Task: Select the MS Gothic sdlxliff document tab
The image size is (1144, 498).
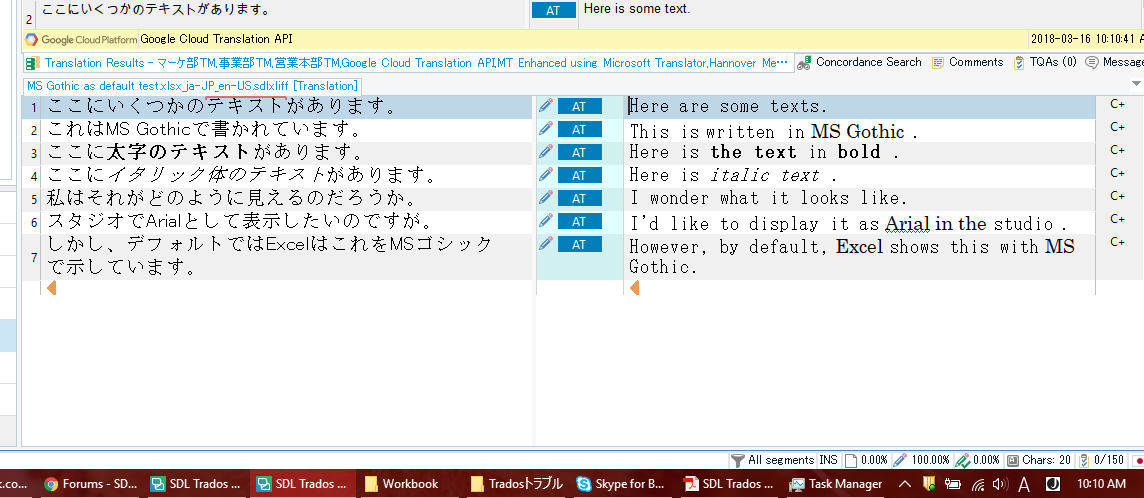Action: pyautogui.click(x=191, y=86)
